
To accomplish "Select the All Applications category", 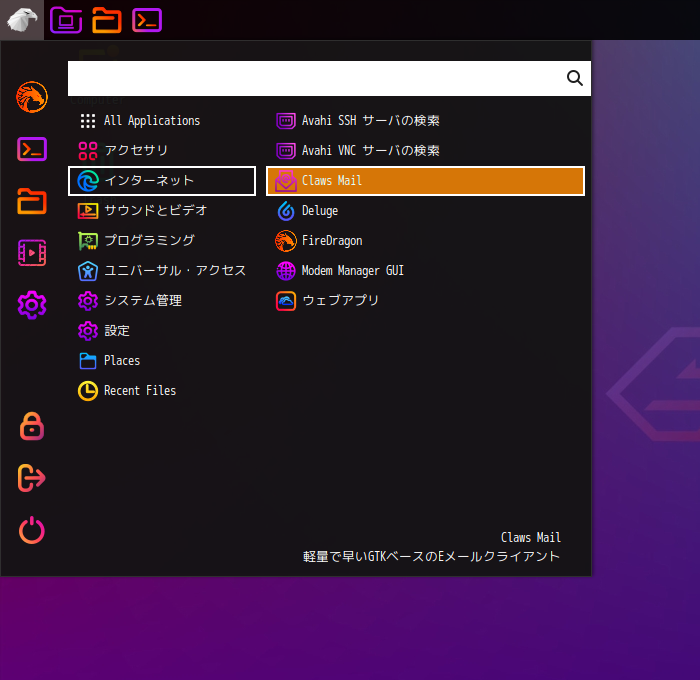I will pyautogui.click(x=162, y=121).
